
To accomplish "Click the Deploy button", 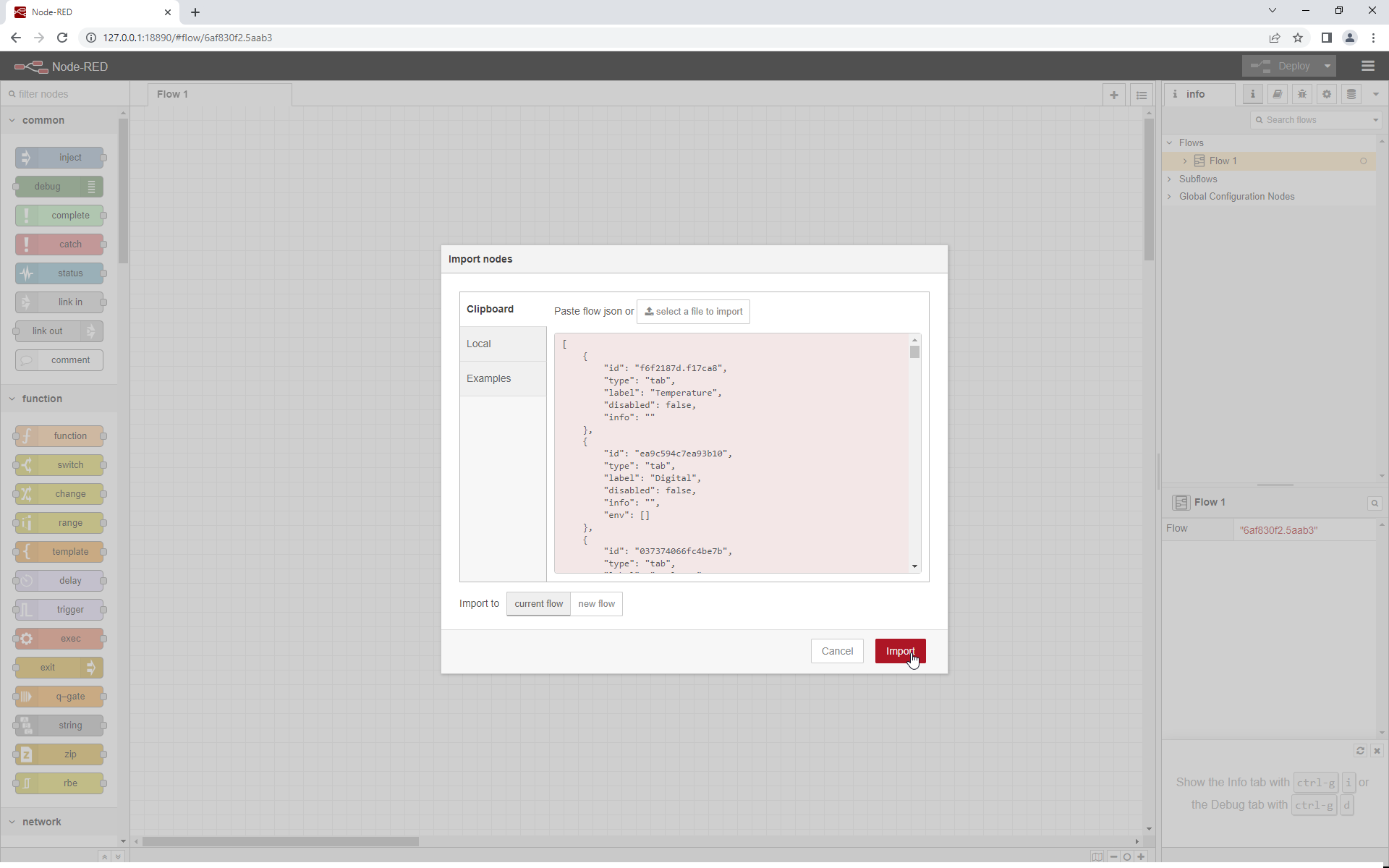I will click(1281, 66).
